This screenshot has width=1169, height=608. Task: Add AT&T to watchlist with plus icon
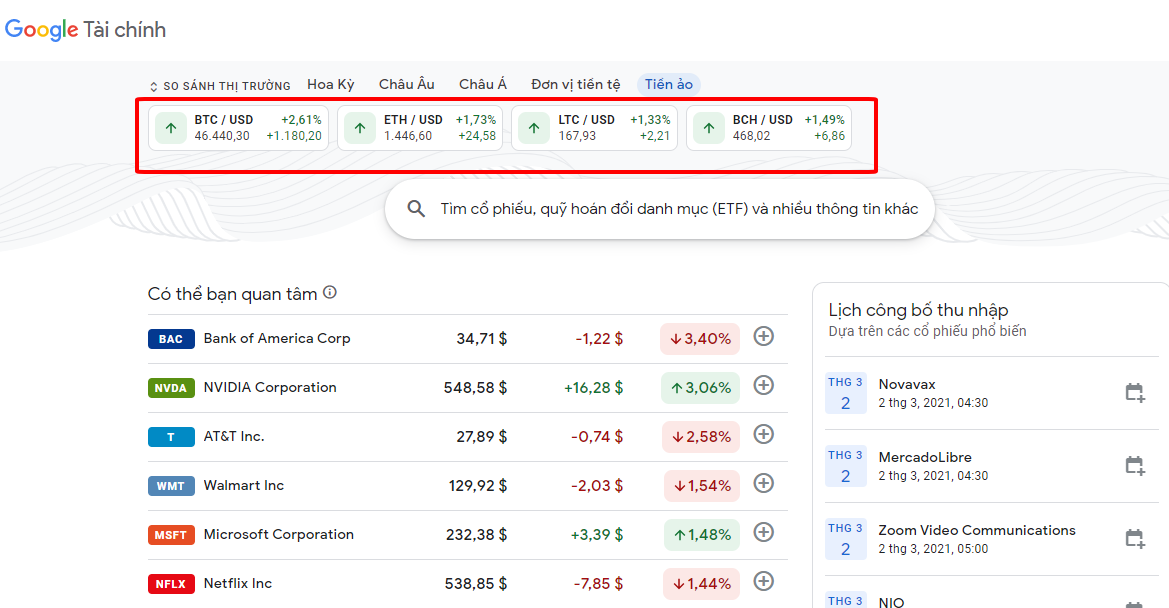(763, 434)
